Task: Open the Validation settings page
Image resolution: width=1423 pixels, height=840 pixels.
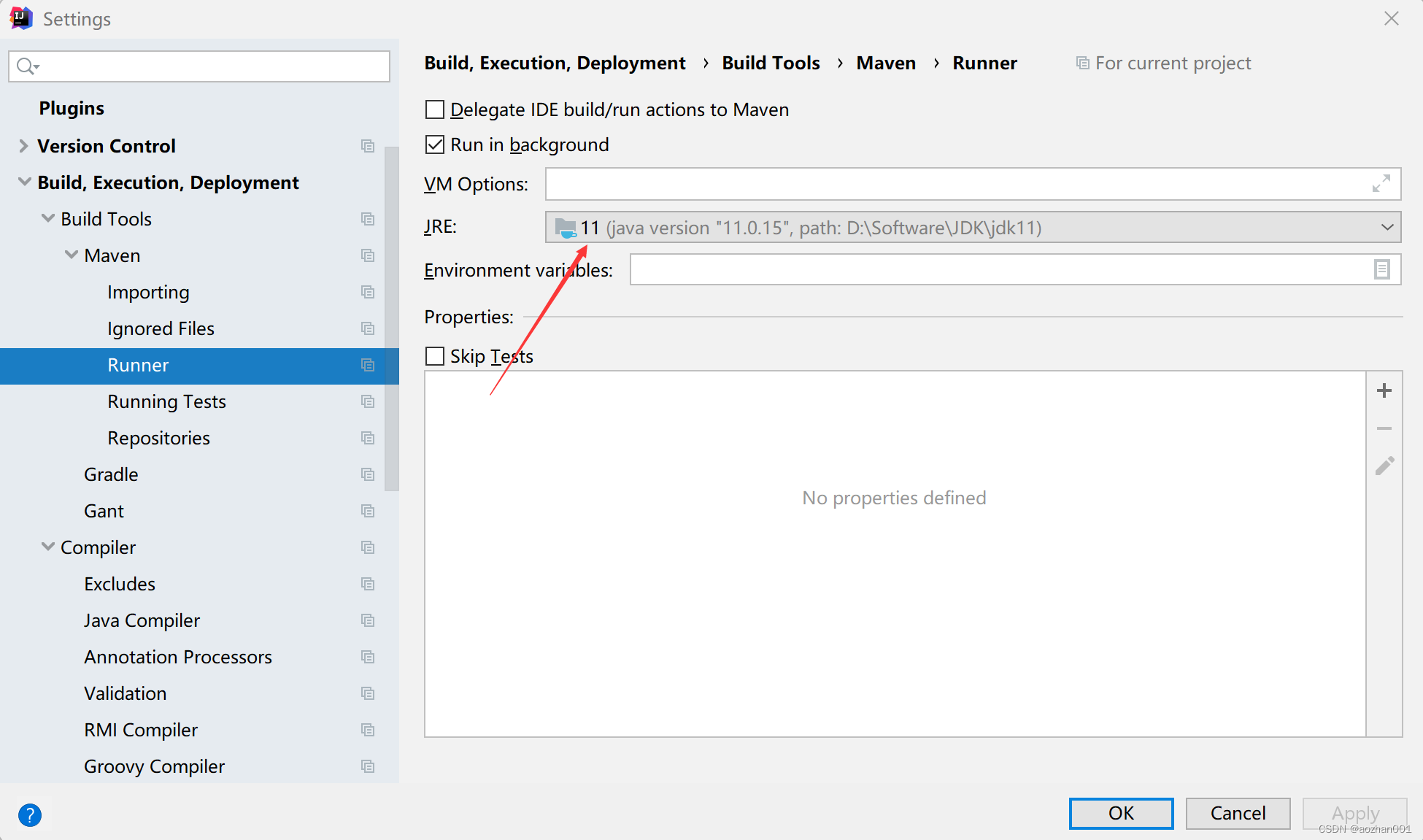Action: click(x=125, y=693)
